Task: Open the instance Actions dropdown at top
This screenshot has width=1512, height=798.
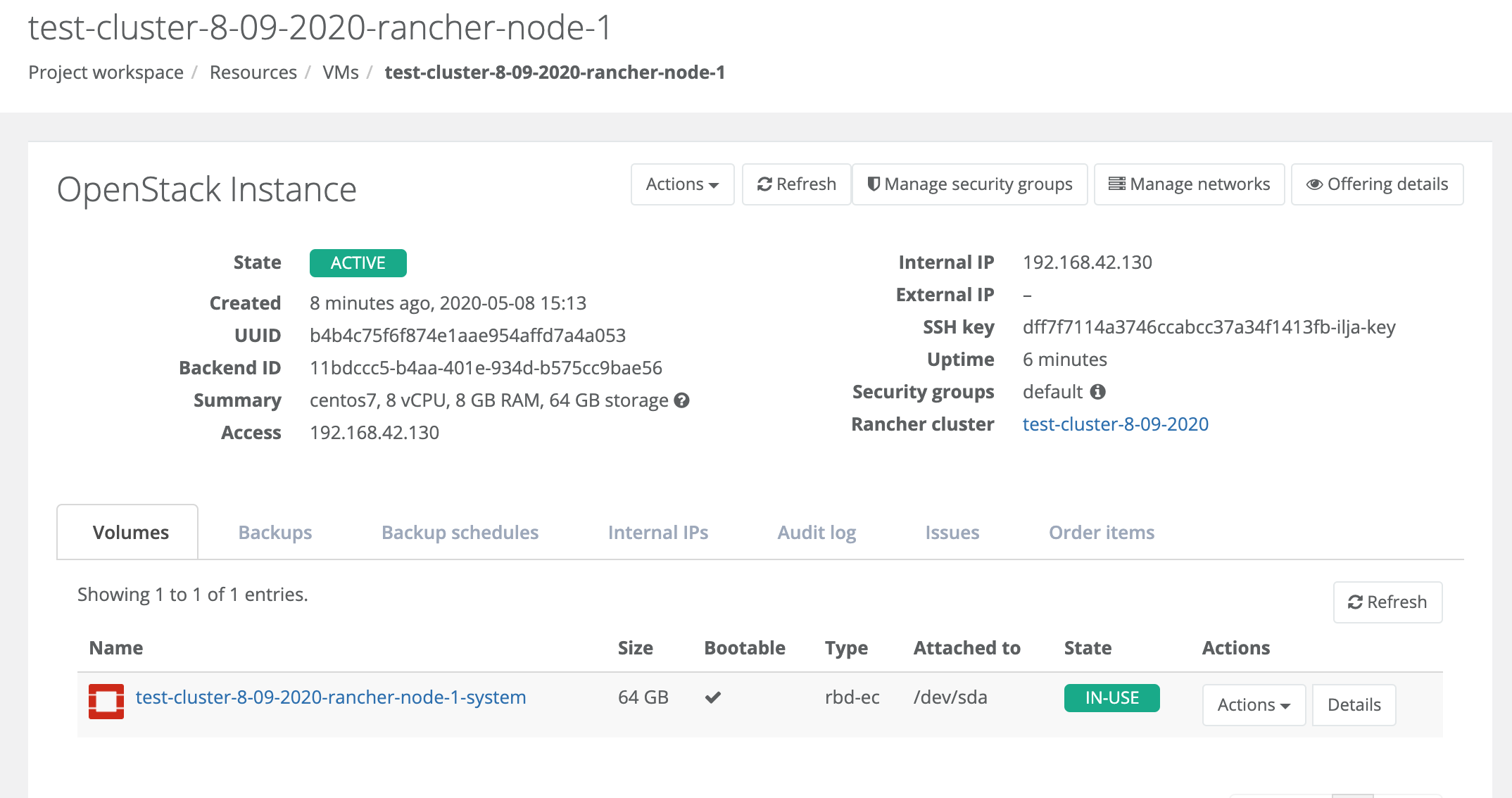Action: (x=682, y=184)
